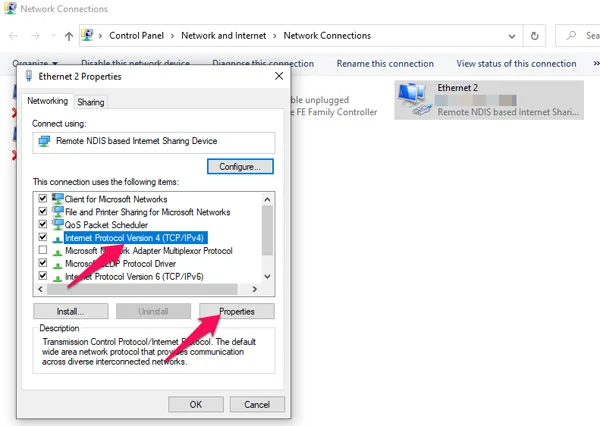Click the address bar location icon
The image size is (600, 426).
(x=87, y=35)
